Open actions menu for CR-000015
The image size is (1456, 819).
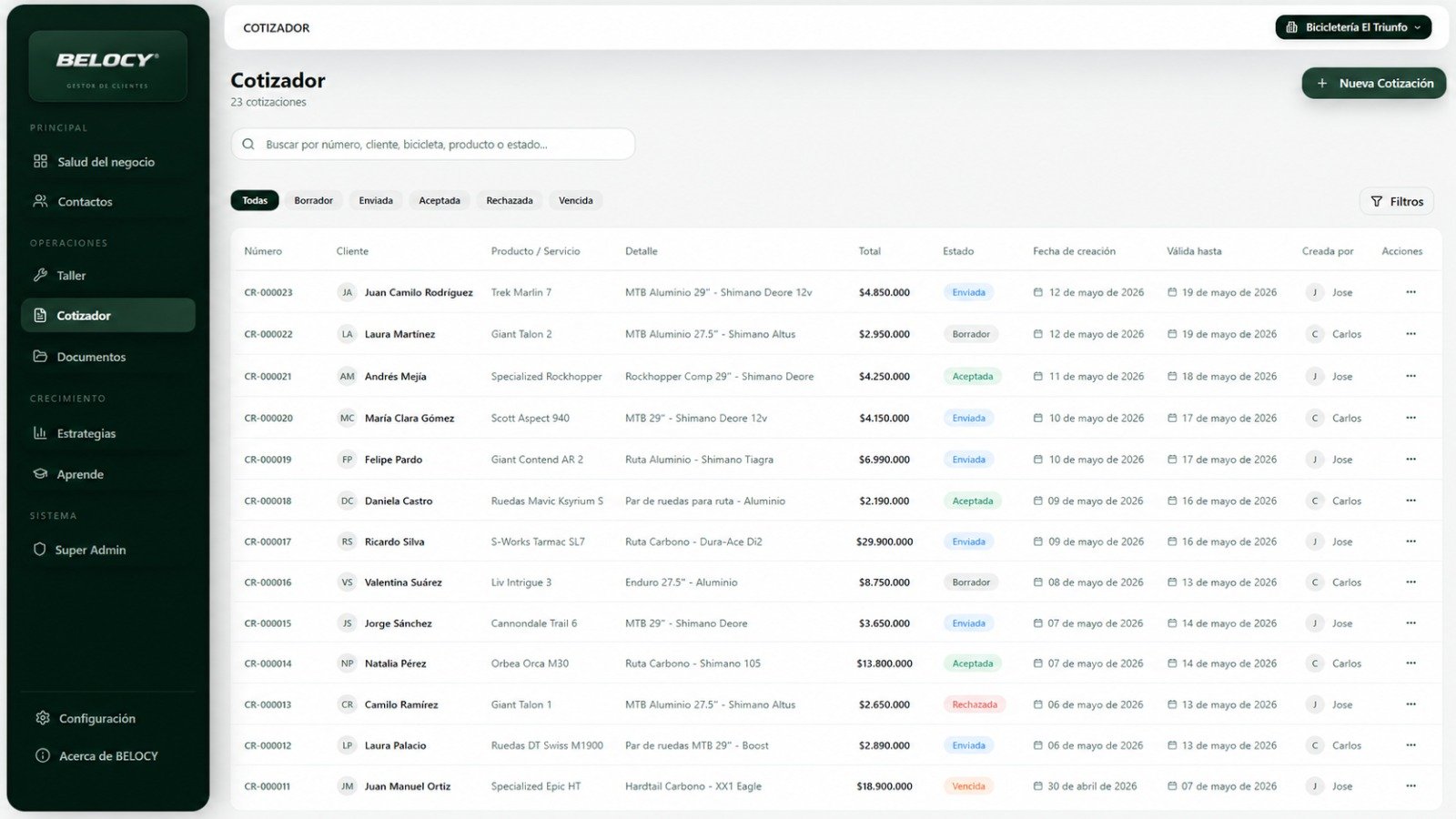click(1410, 623)
